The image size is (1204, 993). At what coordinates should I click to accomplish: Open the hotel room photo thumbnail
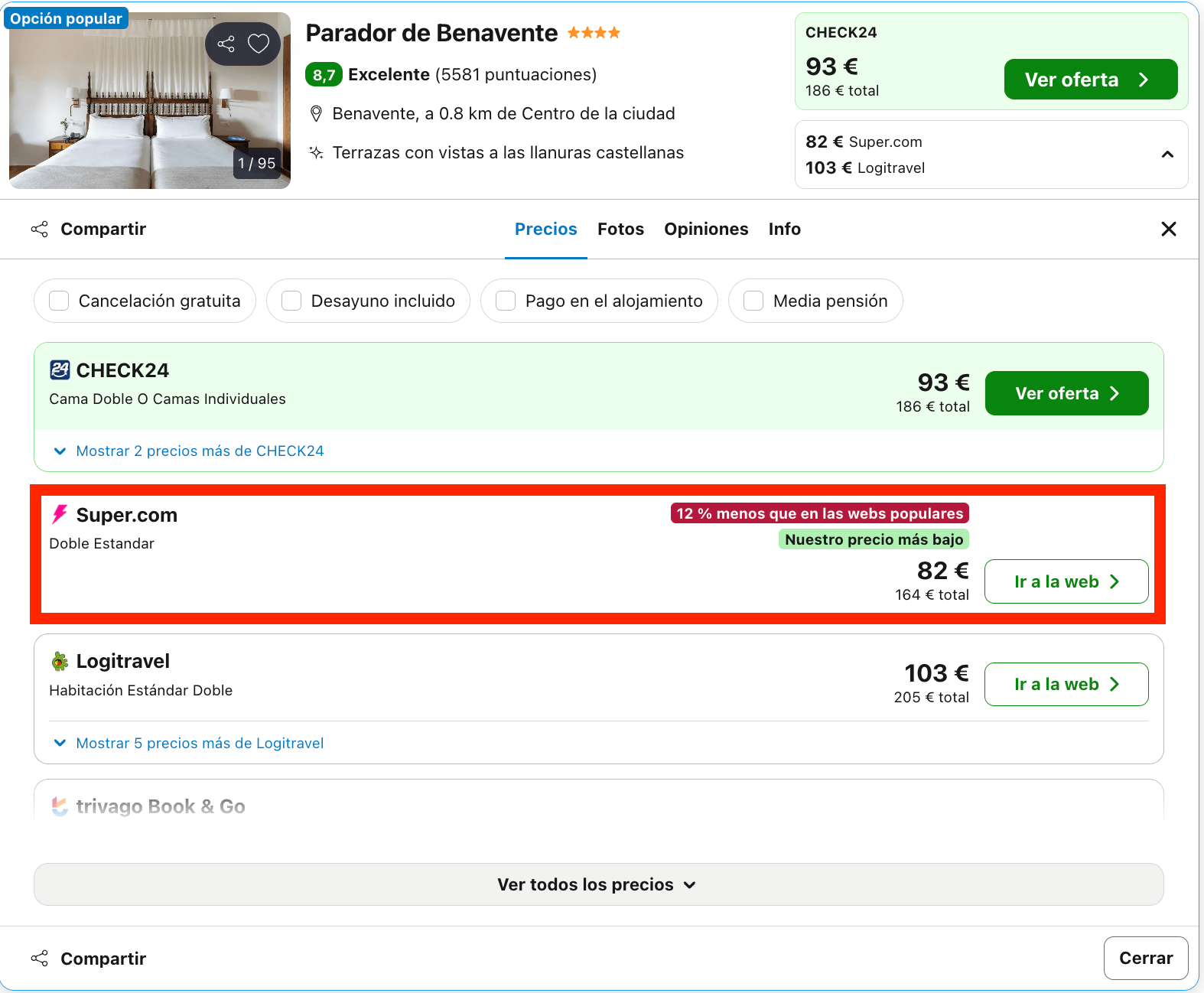(150, 100)
